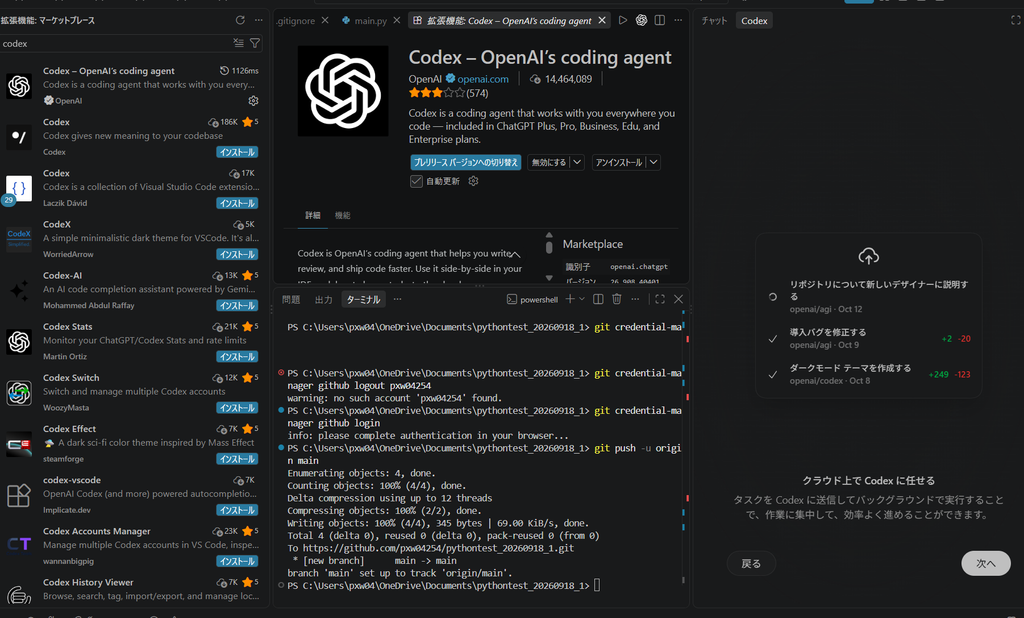1024x618 pixels.
Task: Click the large OpenAI Codex extension logo
Action: click(343, 91)
